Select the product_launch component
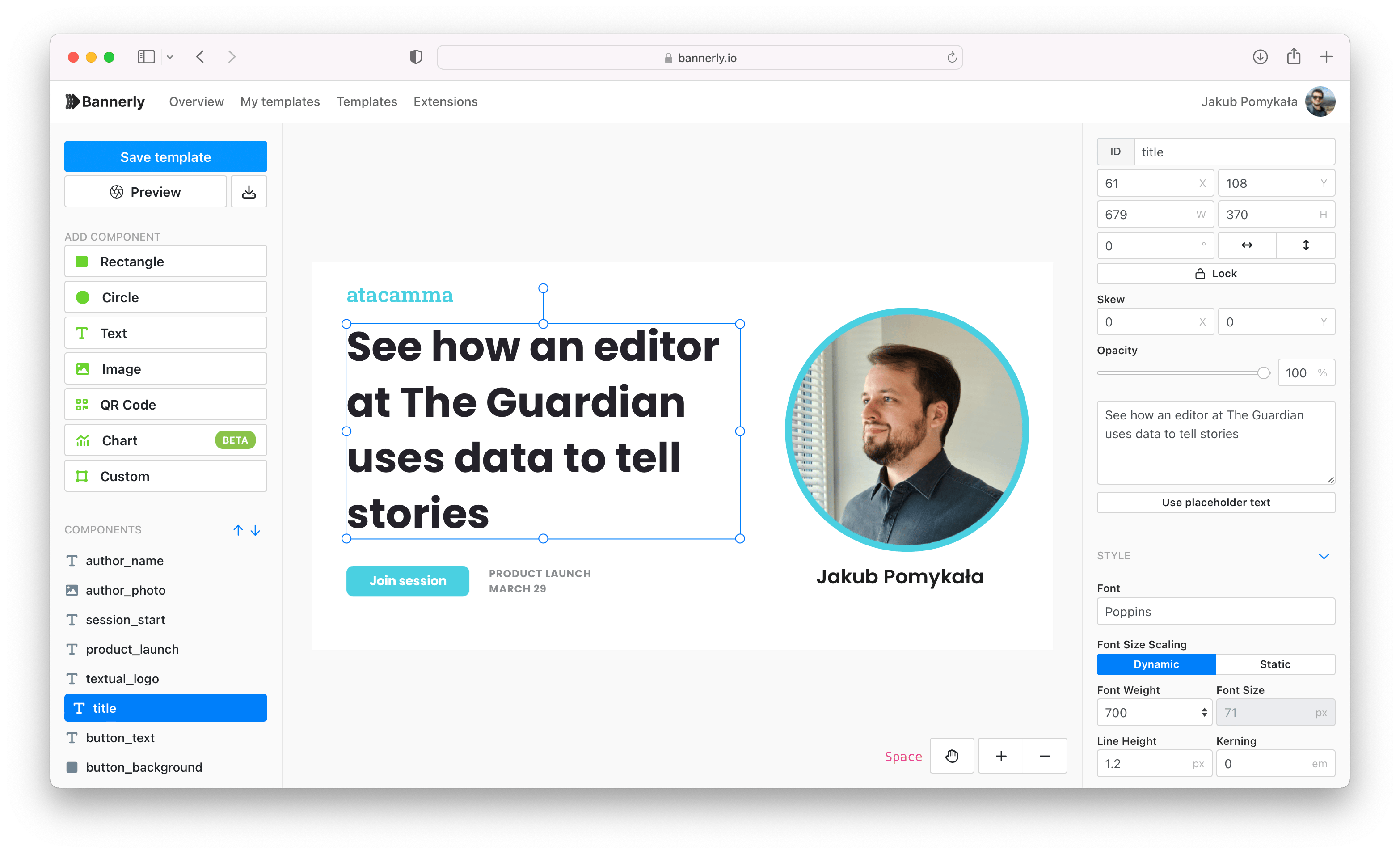The width and height of the screenshot is (1400, 854). (x=165, y=650)
